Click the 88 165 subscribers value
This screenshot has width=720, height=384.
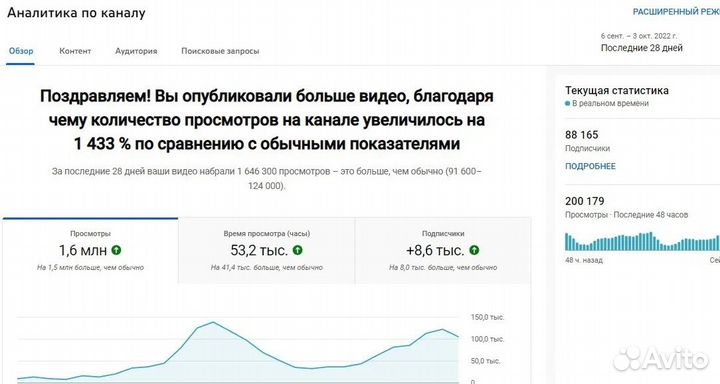click(x=581, y=135)
